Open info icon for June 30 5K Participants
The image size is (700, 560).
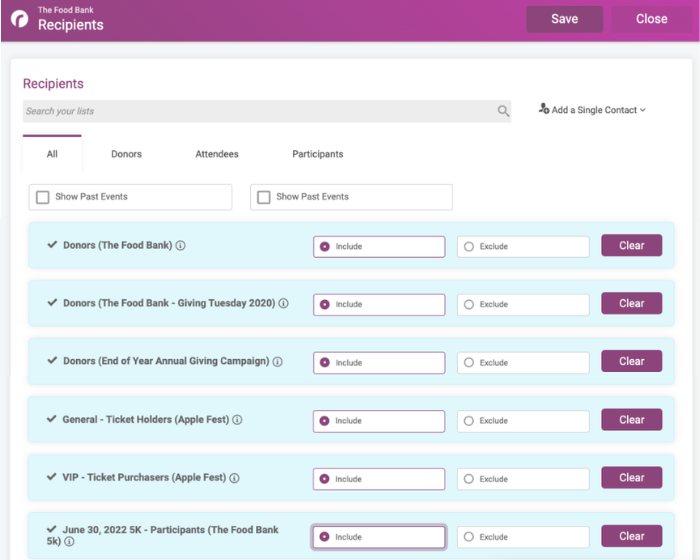69,541
